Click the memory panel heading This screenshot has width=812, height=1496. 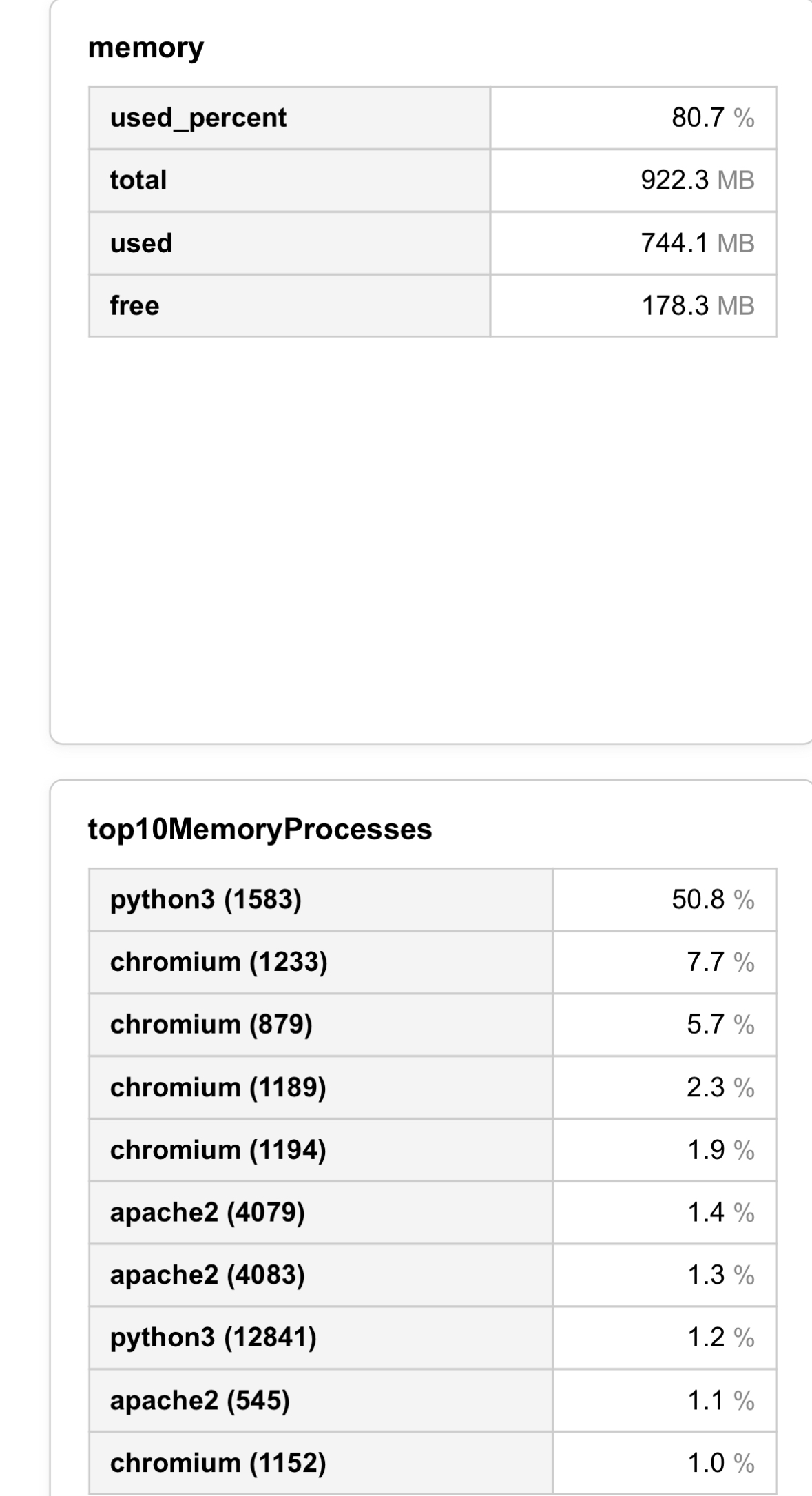click(146, 48)
